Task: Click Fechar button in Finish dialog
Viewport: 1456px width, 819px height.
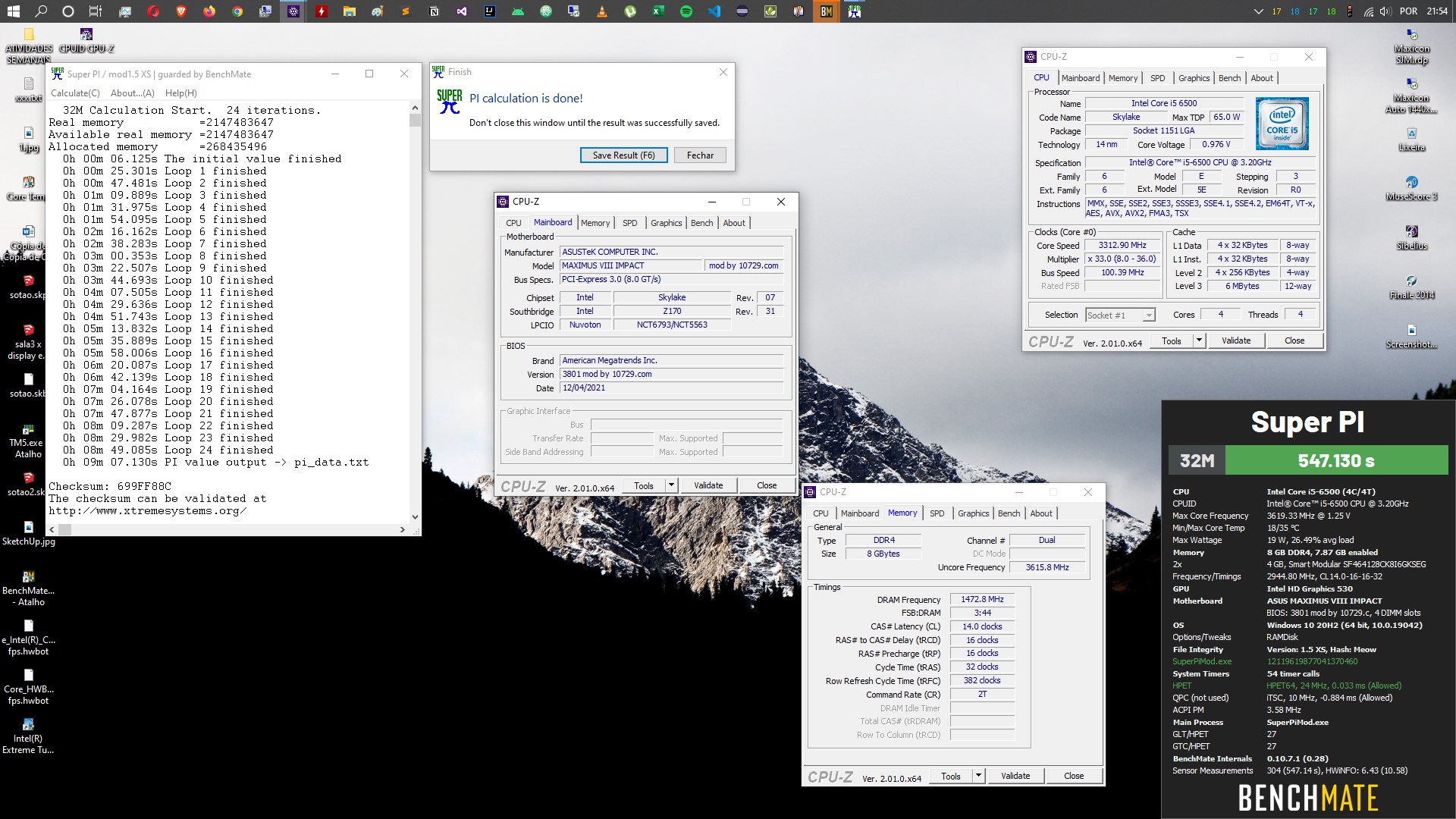Action: tap(700, 155)
